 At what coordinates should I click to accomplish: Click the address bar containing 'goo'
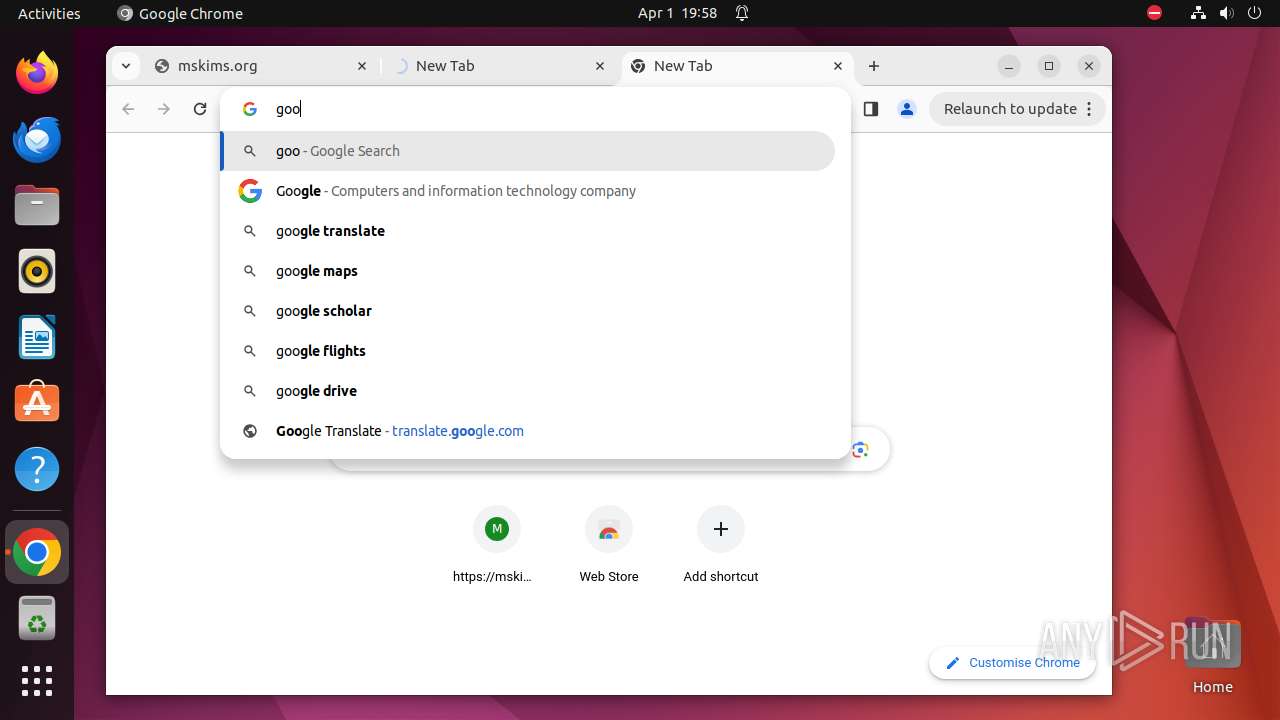coord(535,109)
